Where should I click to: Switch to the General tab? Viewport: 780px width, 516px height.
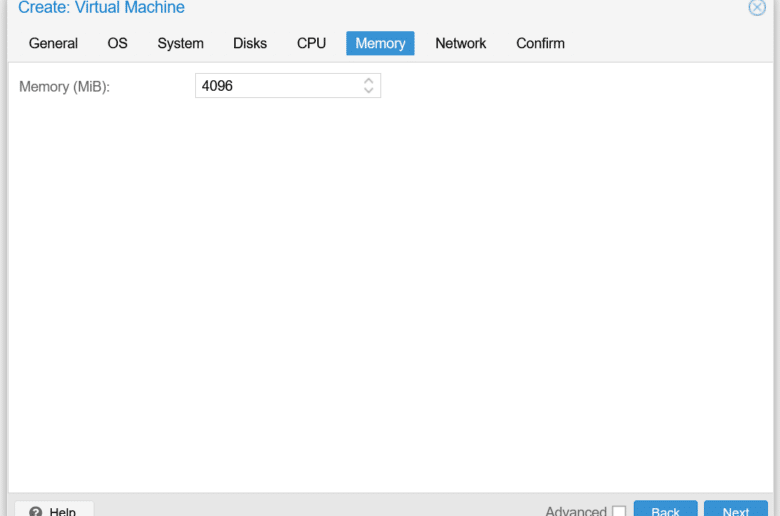click(53, 43)
